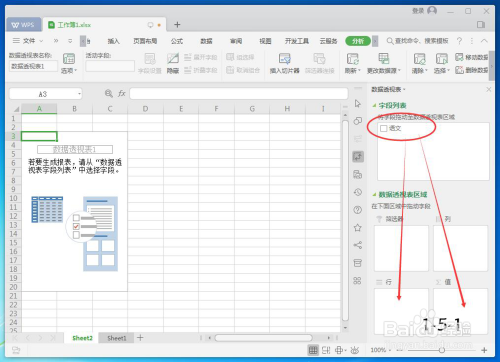This screenshot has width=500, height=362.
Task: Open the 云服务 tab
Action: (329, 41)
